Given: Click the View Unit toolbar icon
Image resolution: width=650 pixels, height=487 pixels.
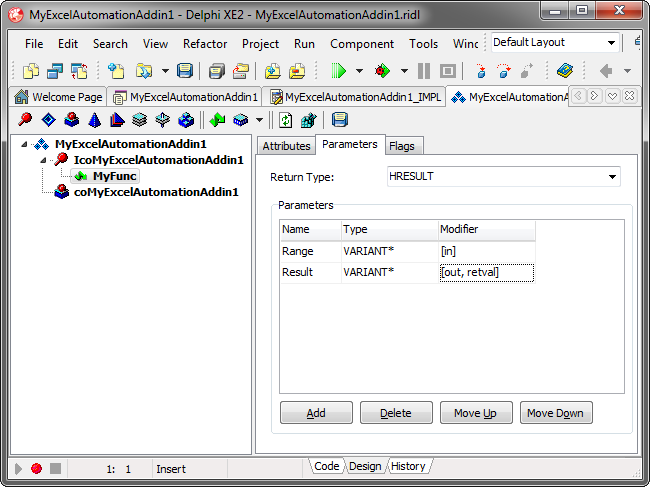Looking at the screenshot, I should click(x=55, y=71).
